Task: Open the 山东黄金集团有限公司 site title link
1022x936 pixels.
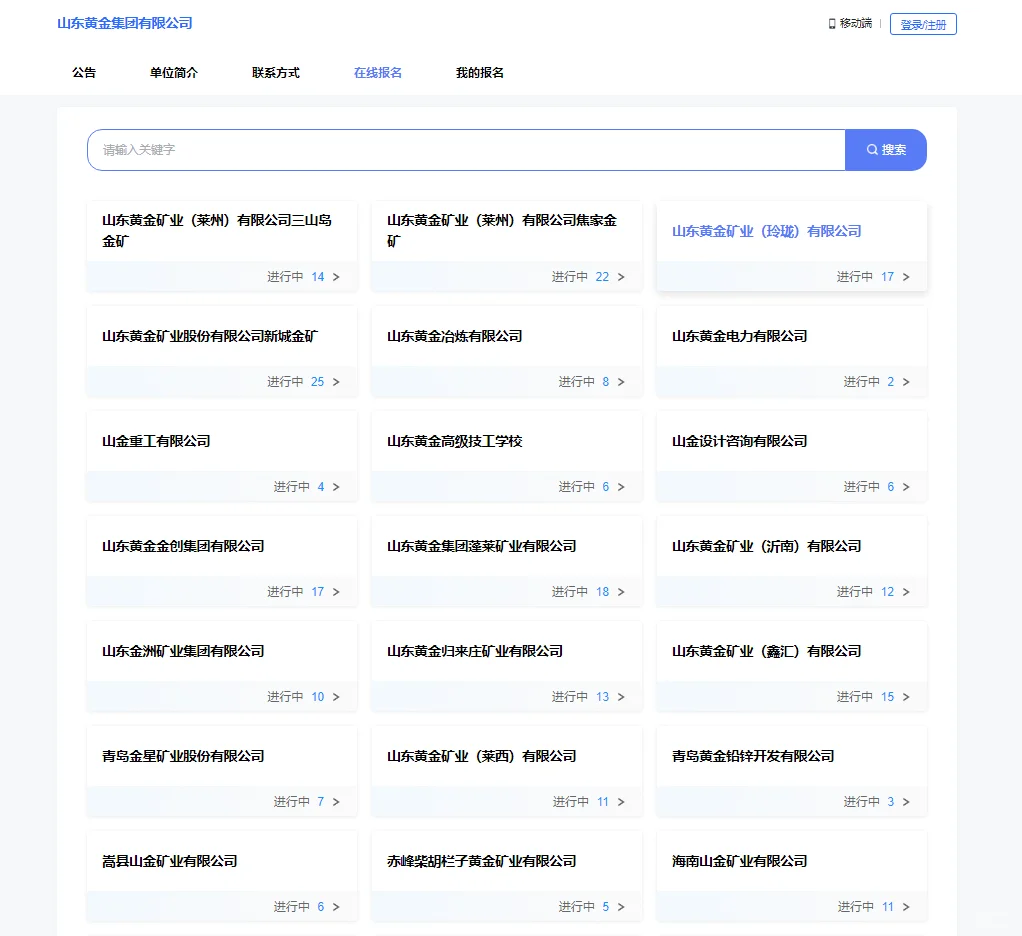Action: (x=124, y=23)
